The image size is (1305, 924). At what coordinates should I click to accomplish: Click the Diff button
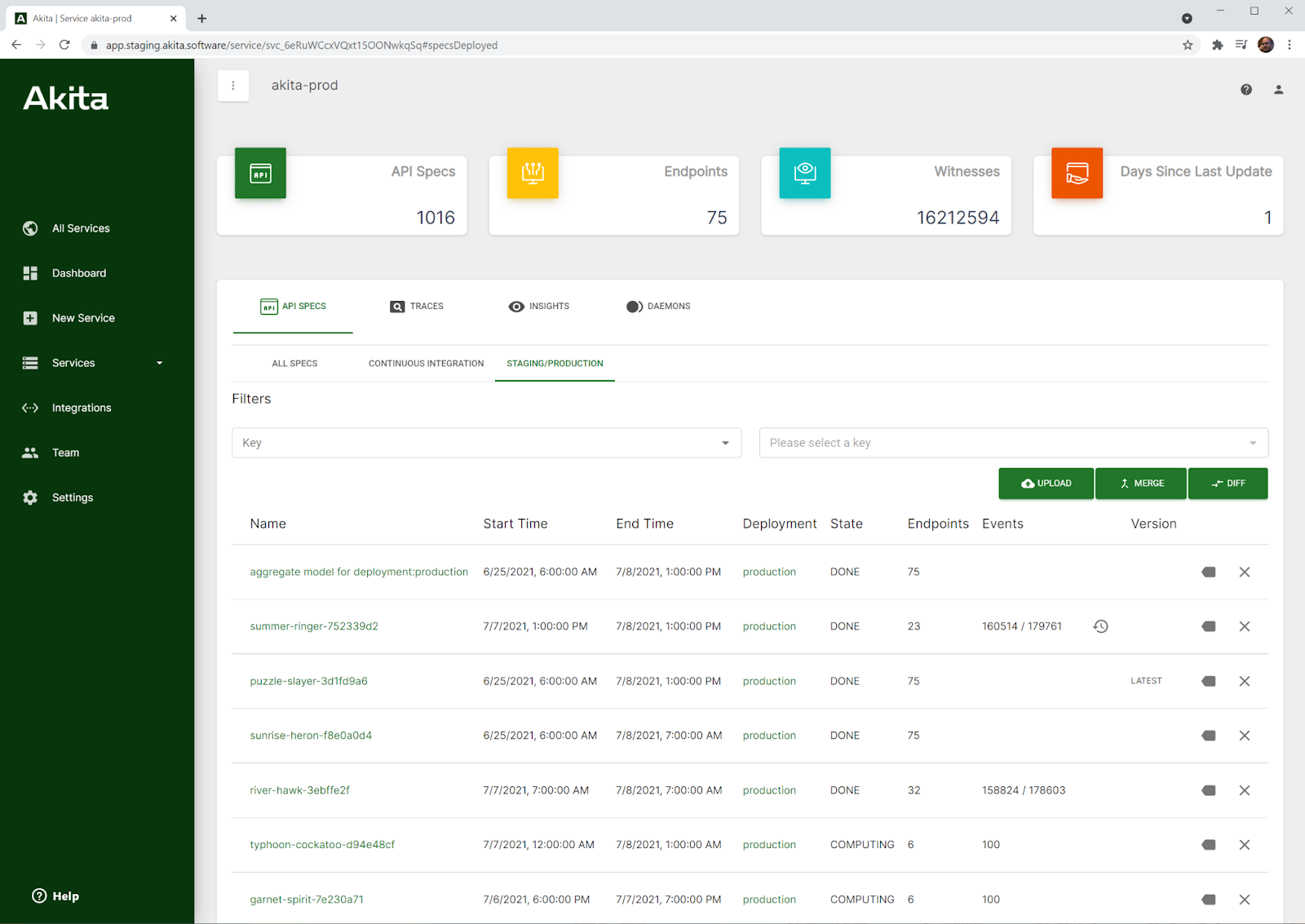(x=1228, y=484)
